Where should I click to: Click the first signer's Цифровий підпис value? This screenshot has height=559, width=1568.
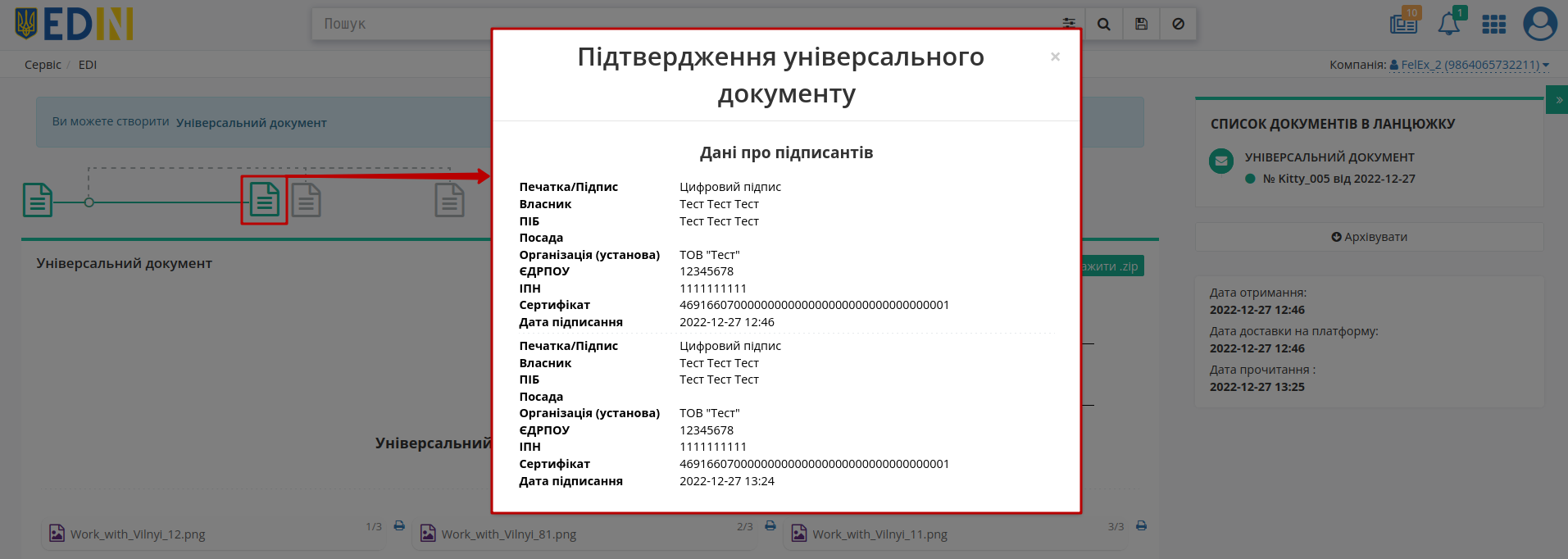[x=730, y=187]
